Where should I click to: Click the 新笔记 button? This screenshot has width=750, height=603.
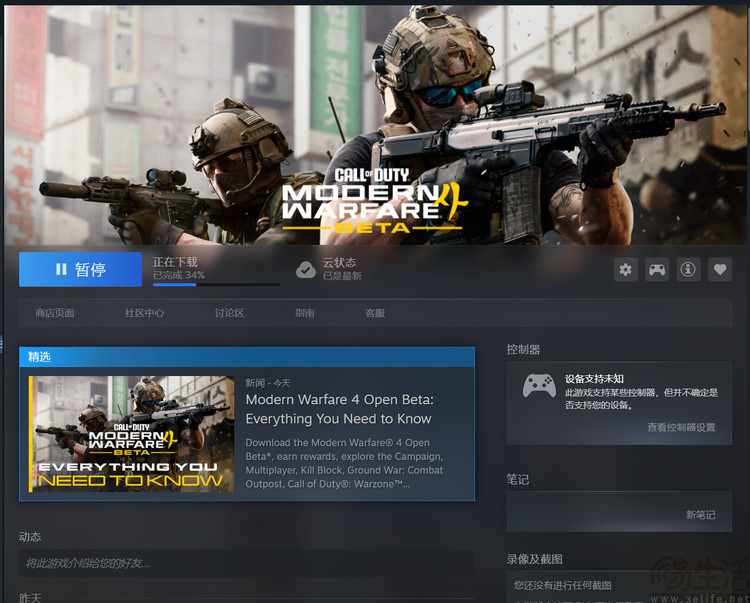tap(701, 515)
